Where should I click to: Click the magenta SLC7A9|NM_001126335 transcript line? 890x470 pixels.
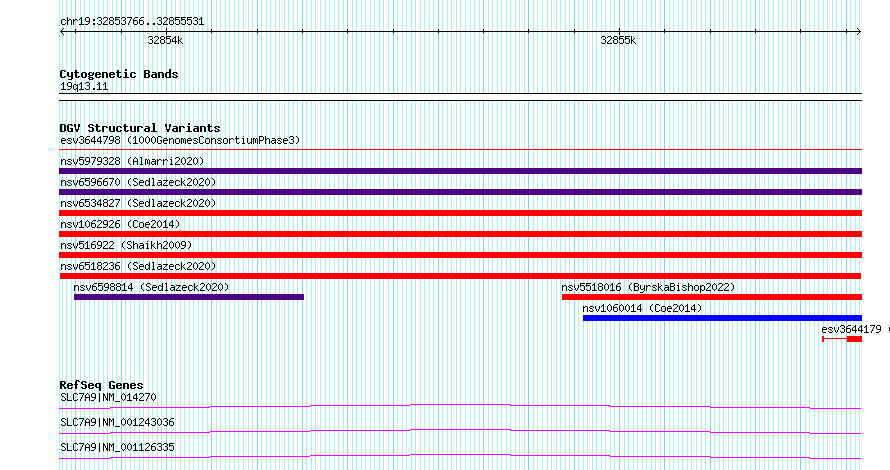pos(460,456)
